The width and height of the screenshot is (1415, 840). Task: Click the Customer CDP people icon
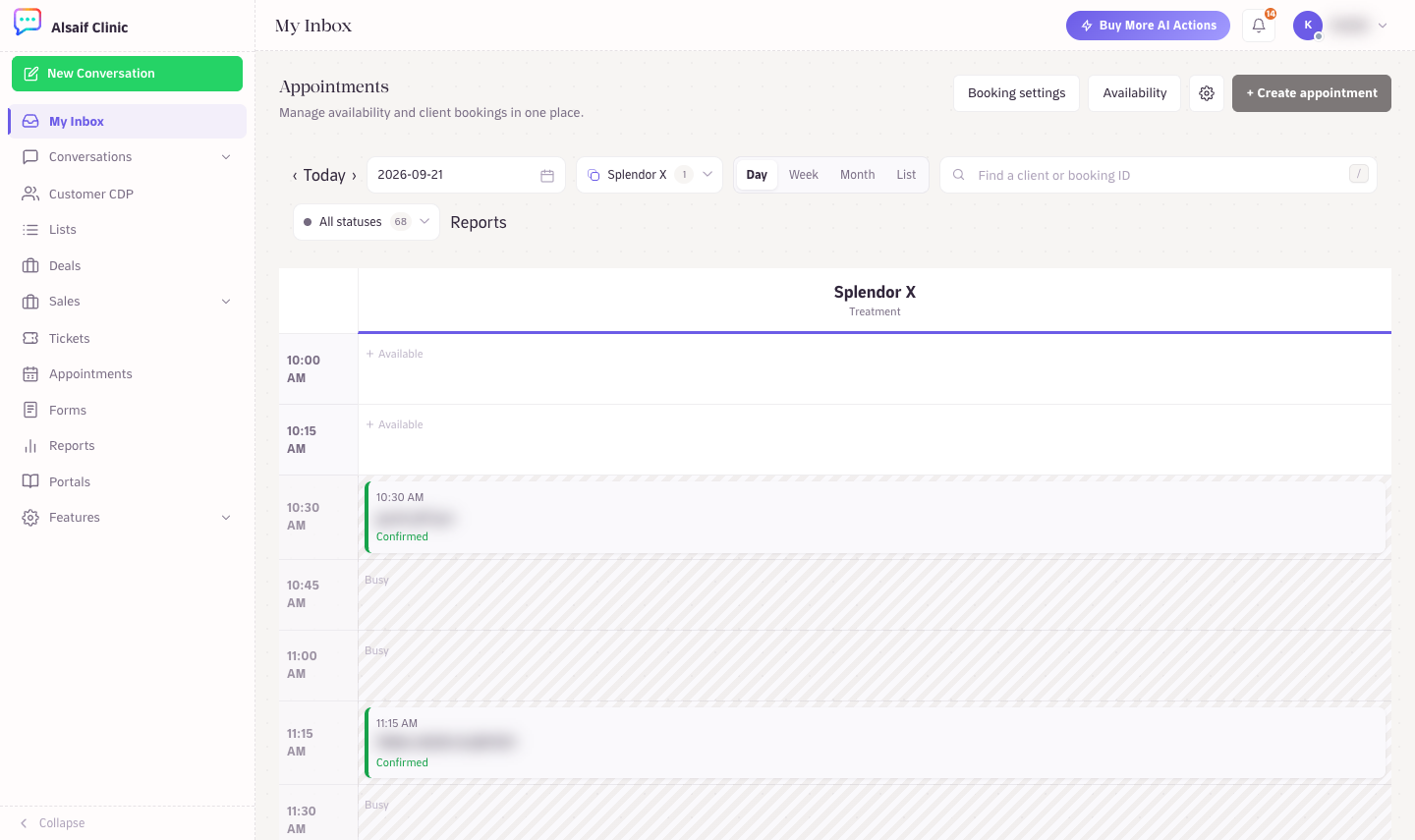tap(30, 194)
